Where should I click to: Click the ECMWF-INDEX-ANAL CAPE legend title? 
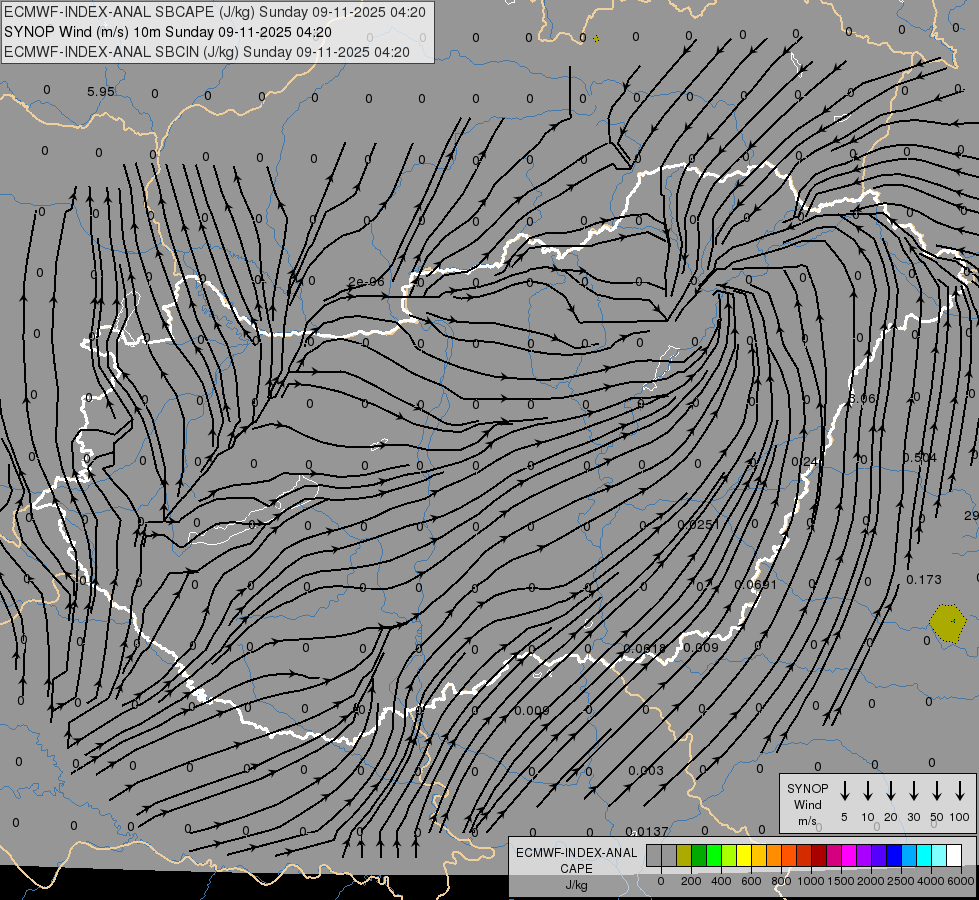coord(576,860)
